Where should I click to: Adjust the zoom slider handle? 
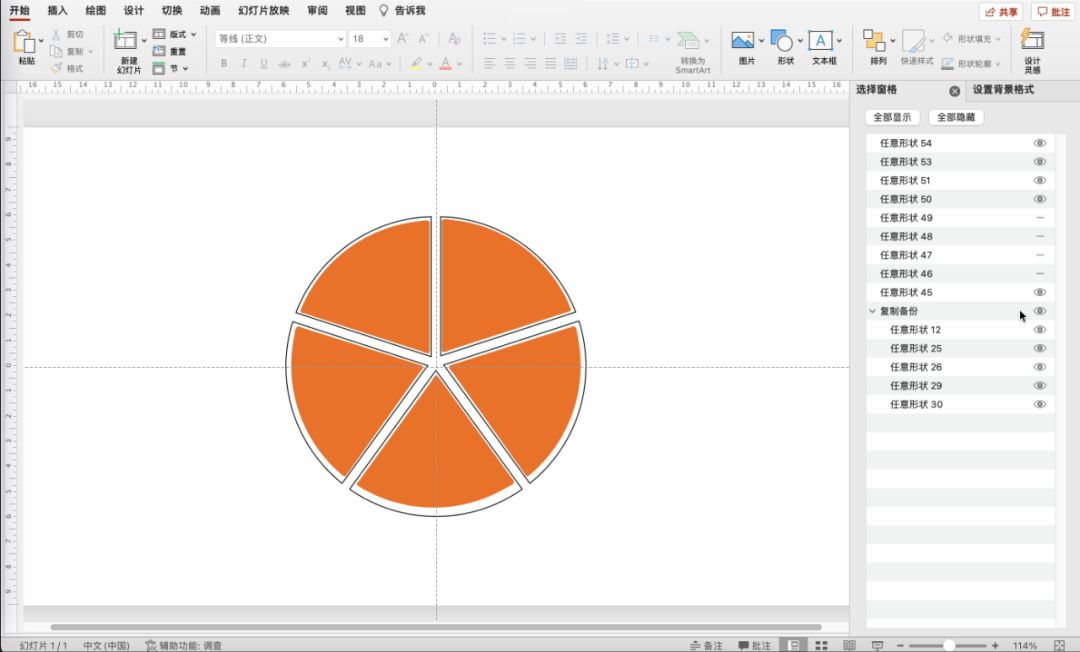pos(948,645)
